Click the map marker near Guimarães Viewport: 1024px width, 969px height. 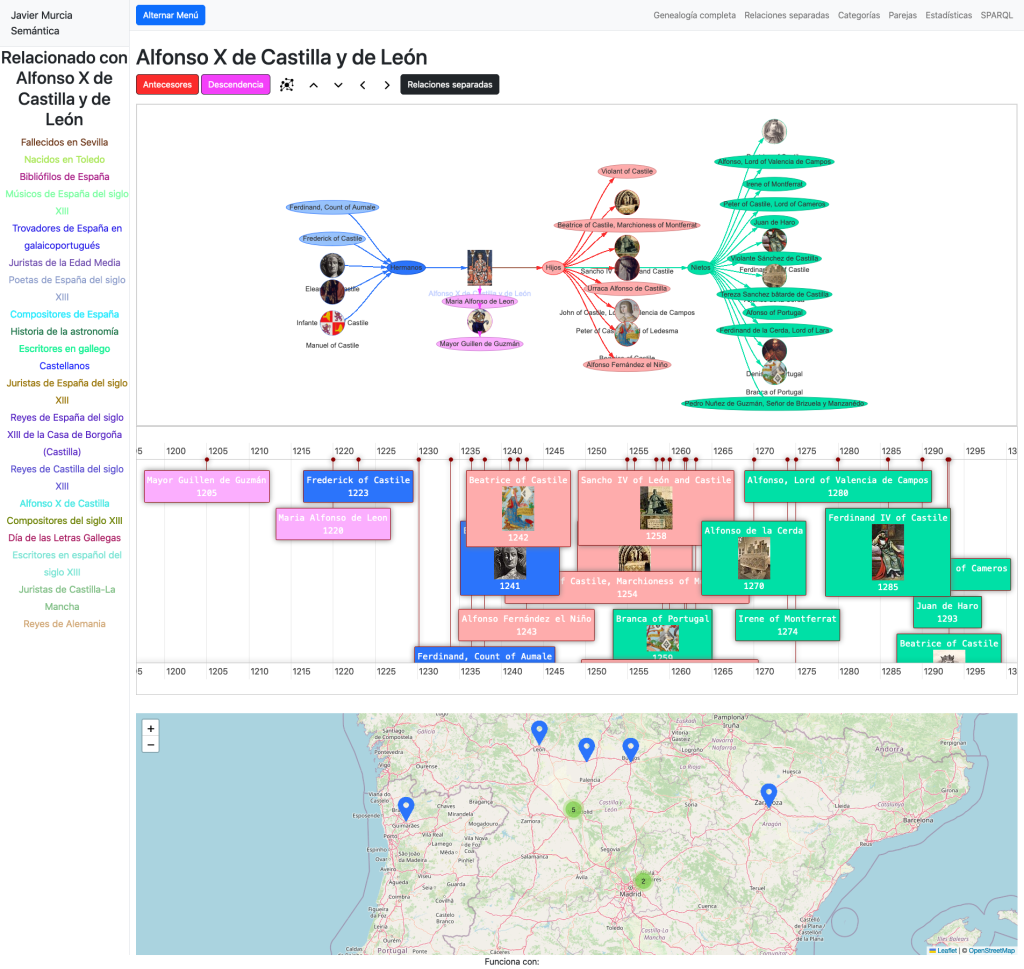[406, 808]
